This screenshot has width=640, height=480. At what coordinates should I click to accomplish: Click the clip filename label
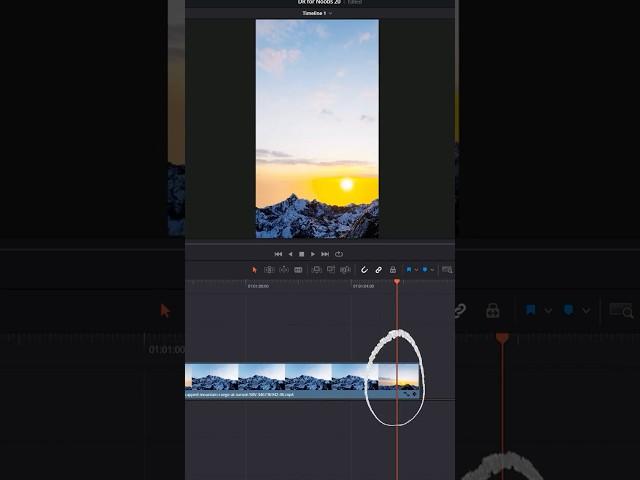pyautogui.click(x=240, y=395)
